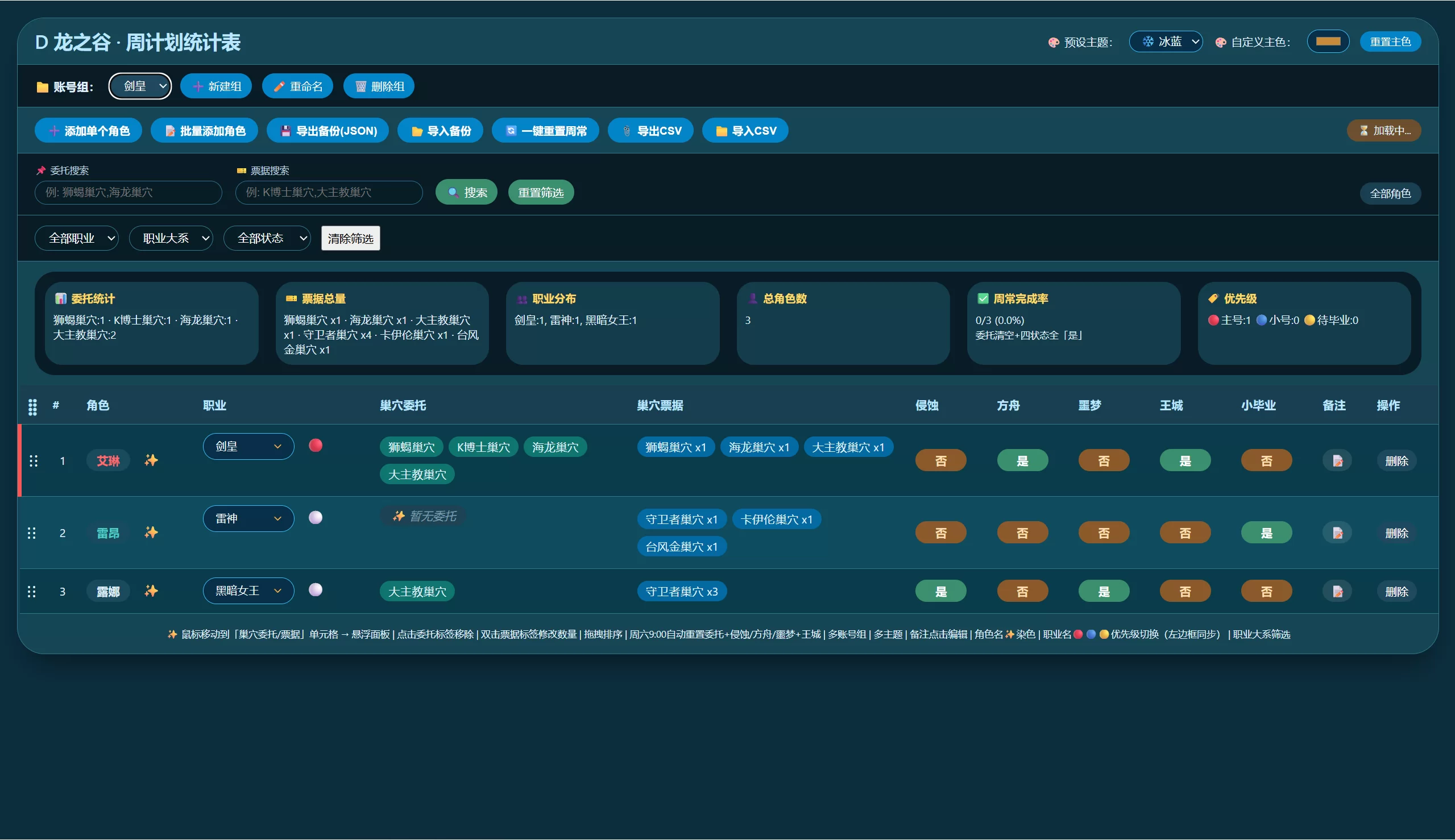
Task: Open the 预设主题 dropdown showing 冰蓝
Action: click(x=1166, y=41)
